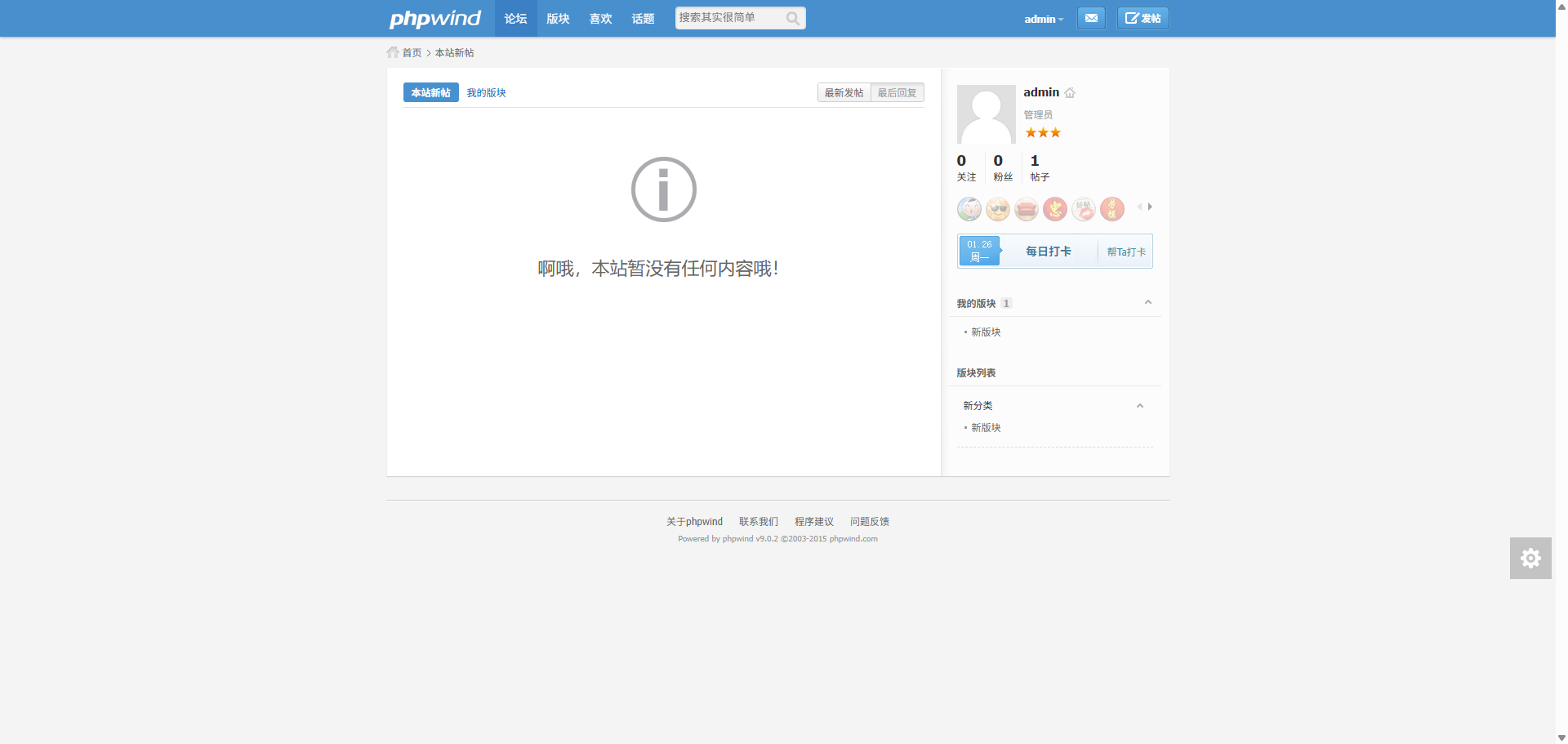Viewport: 1568px width, 744px height.
Task: Open the 版块 navigation menu item
Action: coord(558,19)
